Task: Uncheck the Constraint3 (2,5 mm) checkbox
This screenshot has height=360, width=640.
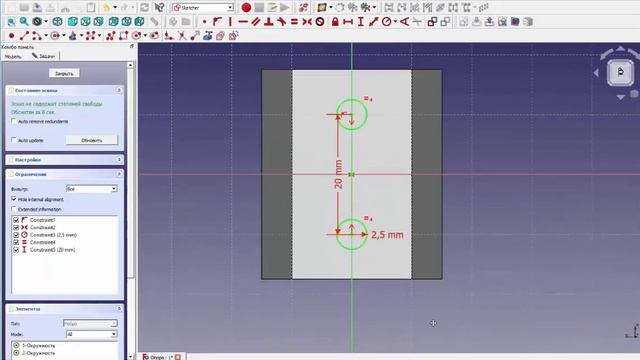Action: (x=16, y=235)
